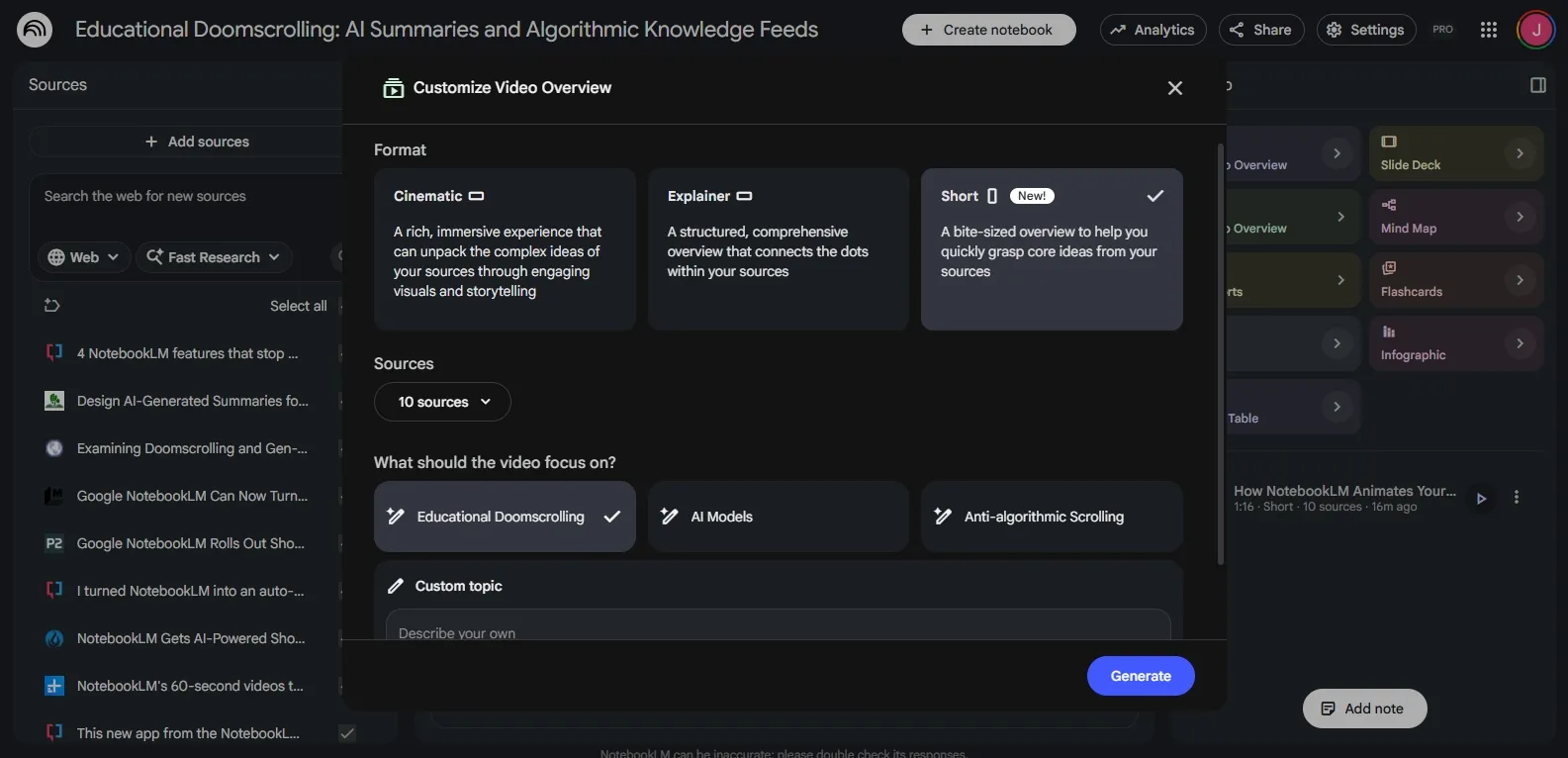The image size is (1568, 758).
Task: Click the Create notebook button
Action: click(989, 30)
